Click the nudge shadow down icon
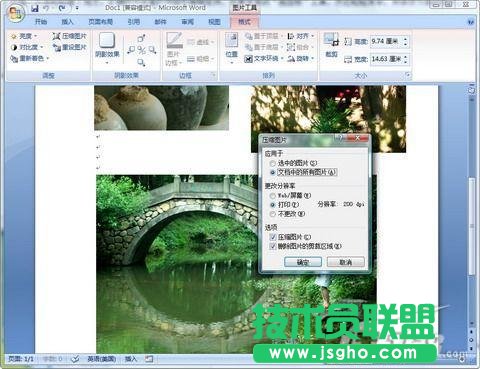The width and height of the screenshot is (480, 369). coord(141,62)
